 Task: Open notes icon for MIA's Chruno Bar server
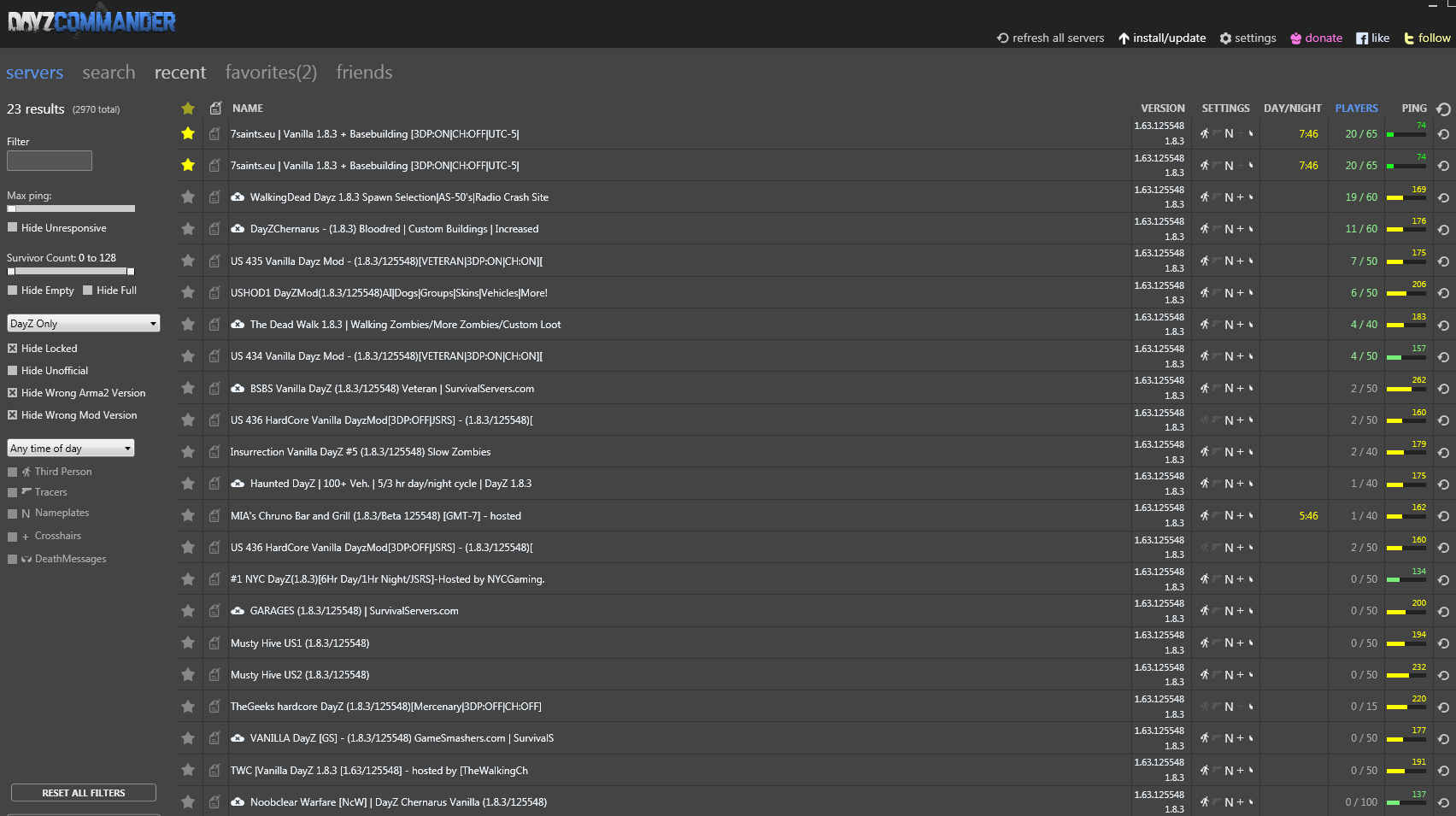pyautogui.click(x=214, y=515)
